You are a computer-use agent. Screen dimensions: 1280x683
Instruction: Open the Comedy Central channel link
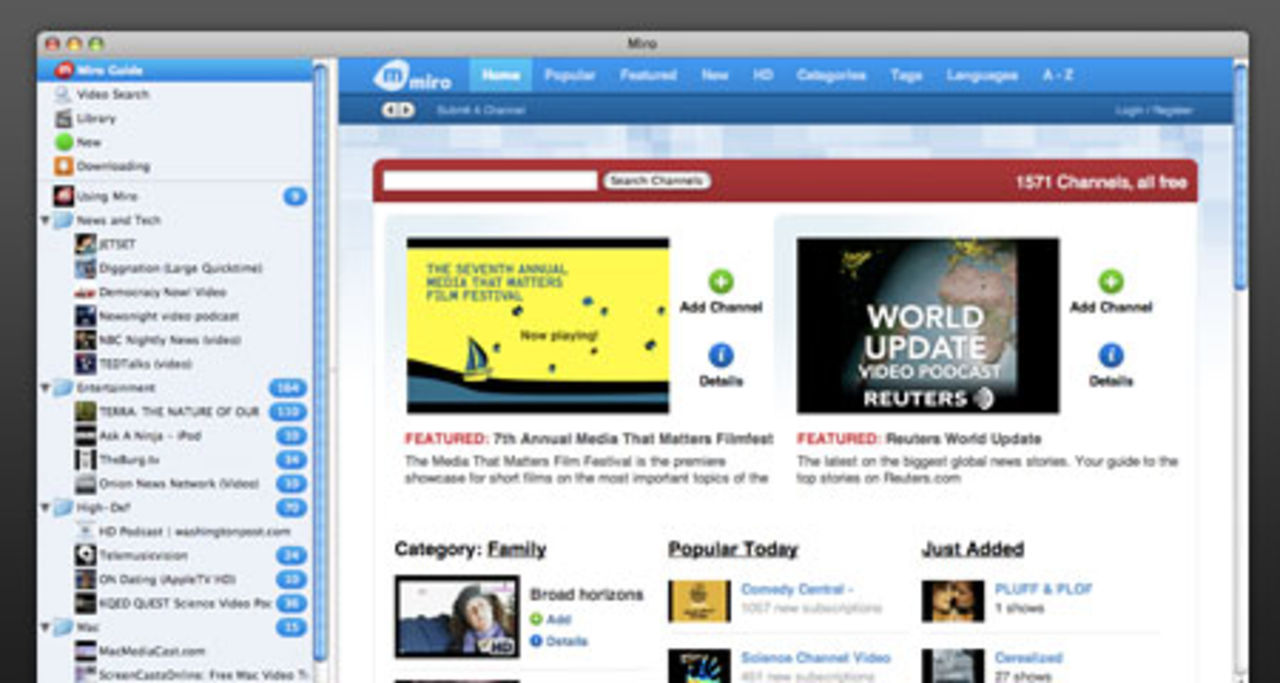pos(796,589)
